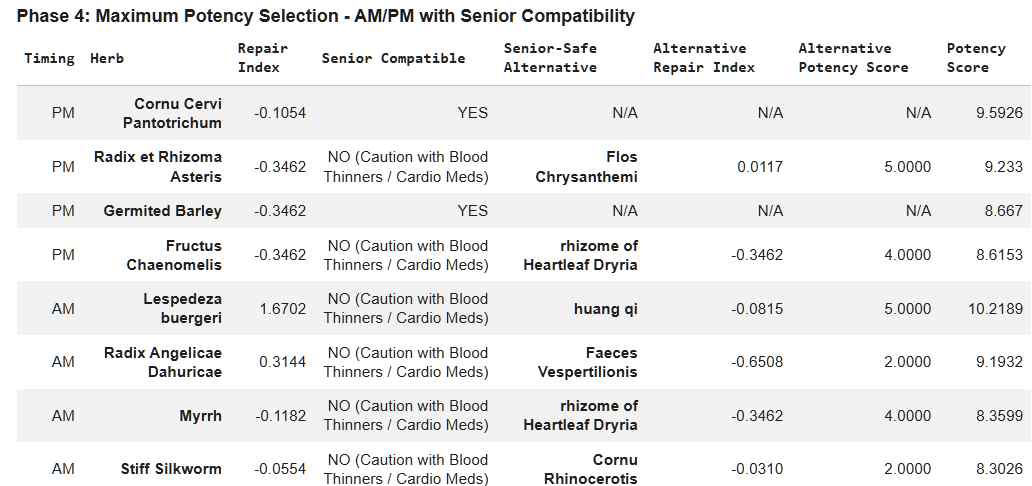Select the huang qi alternative cell

coord(604,309)
